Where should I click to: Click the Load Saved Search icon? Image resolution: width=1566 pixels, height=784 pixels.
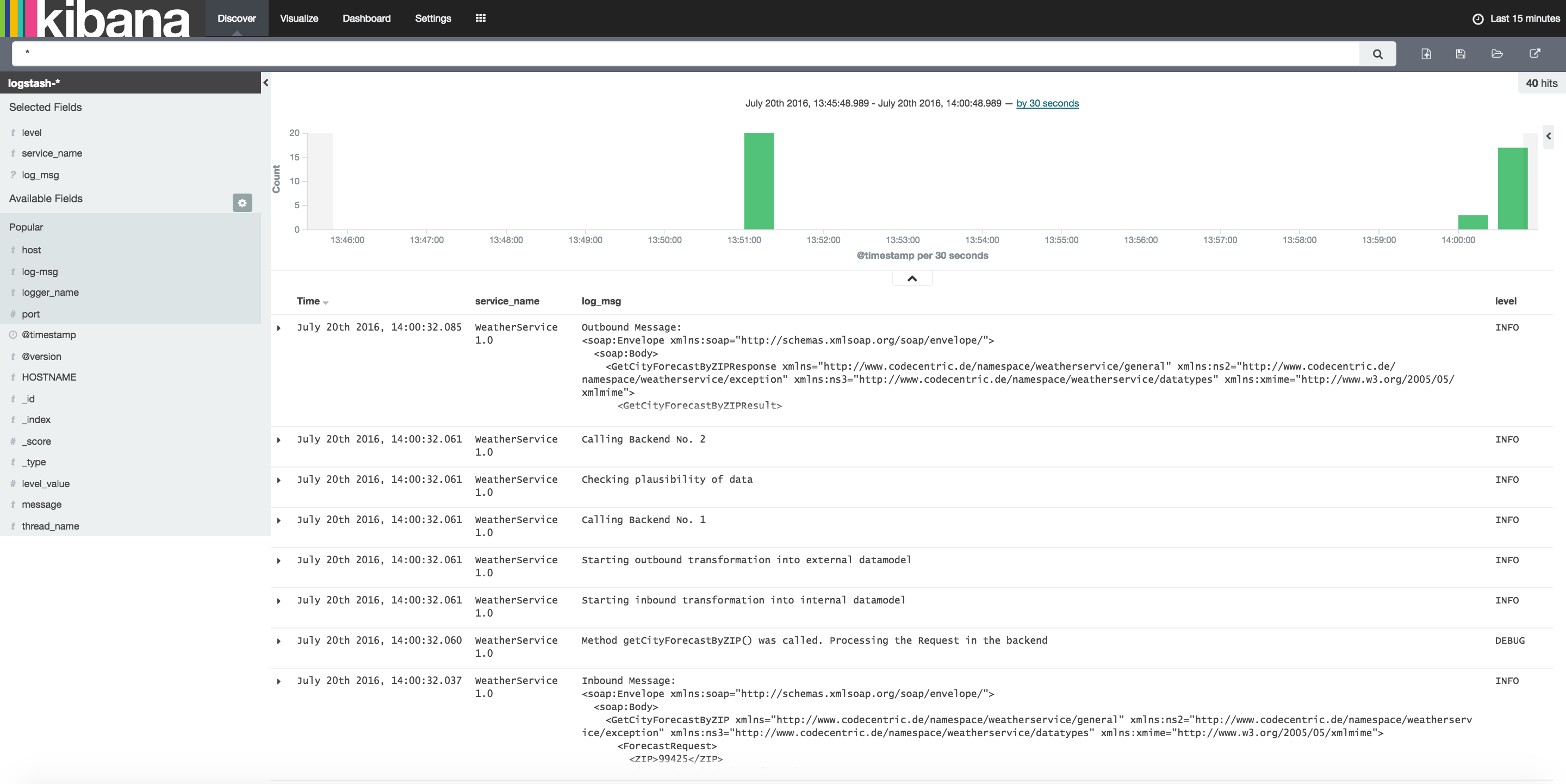click(x=1497, y=54)
